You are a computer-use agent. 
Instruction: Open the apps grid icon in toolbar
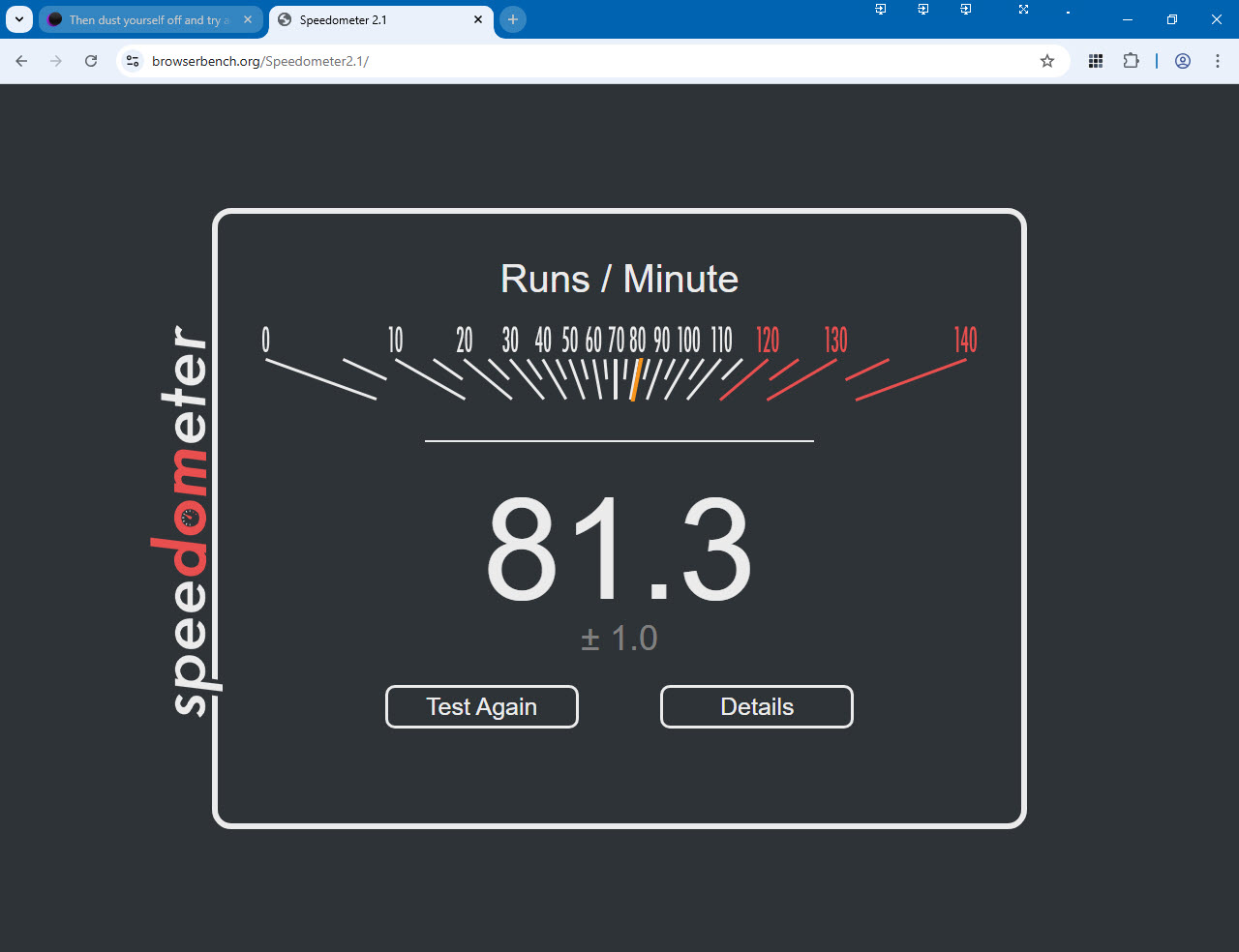[1096, 61]
